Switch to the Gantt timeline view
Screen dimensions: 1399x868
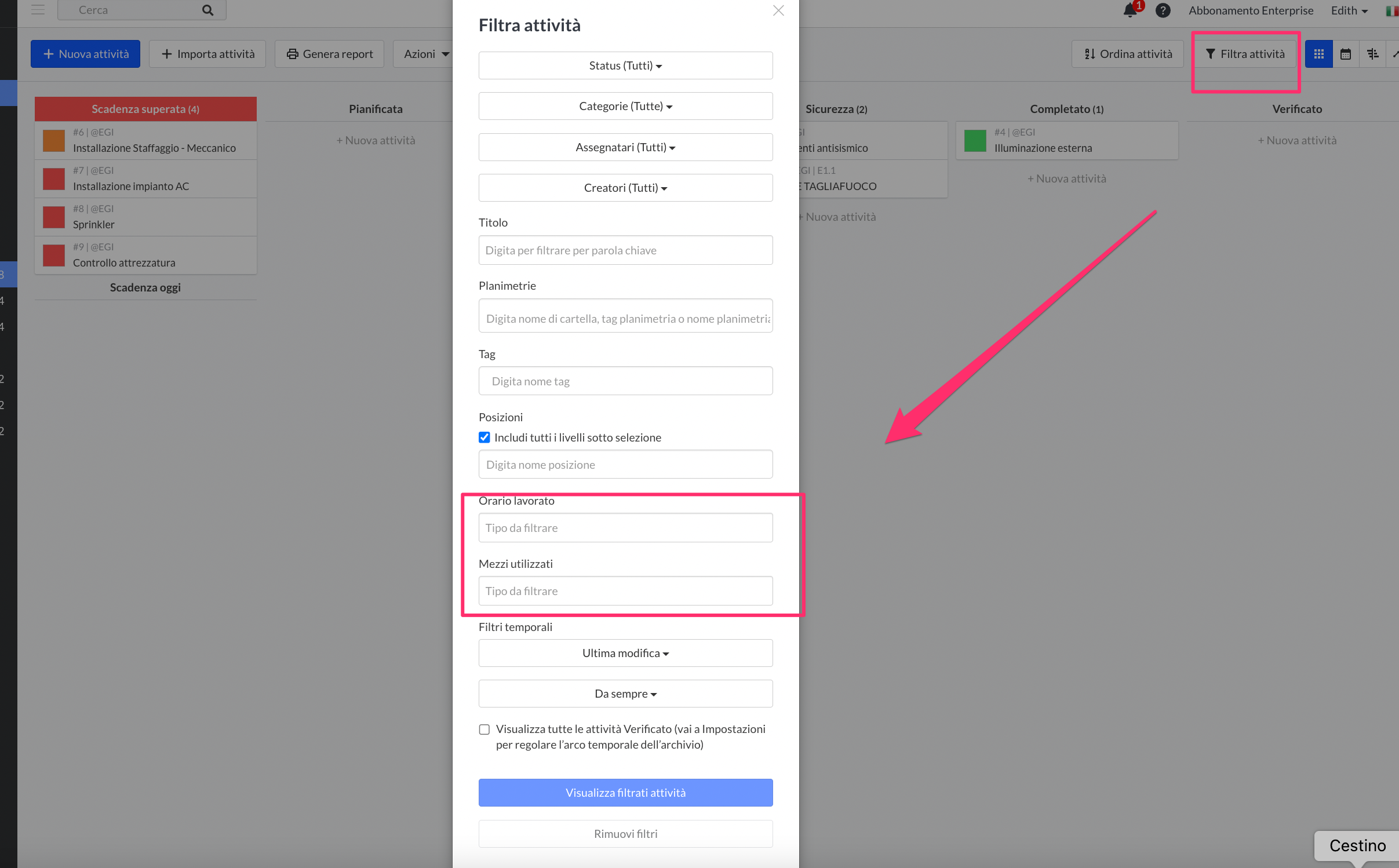click(x=1372, y=54)
